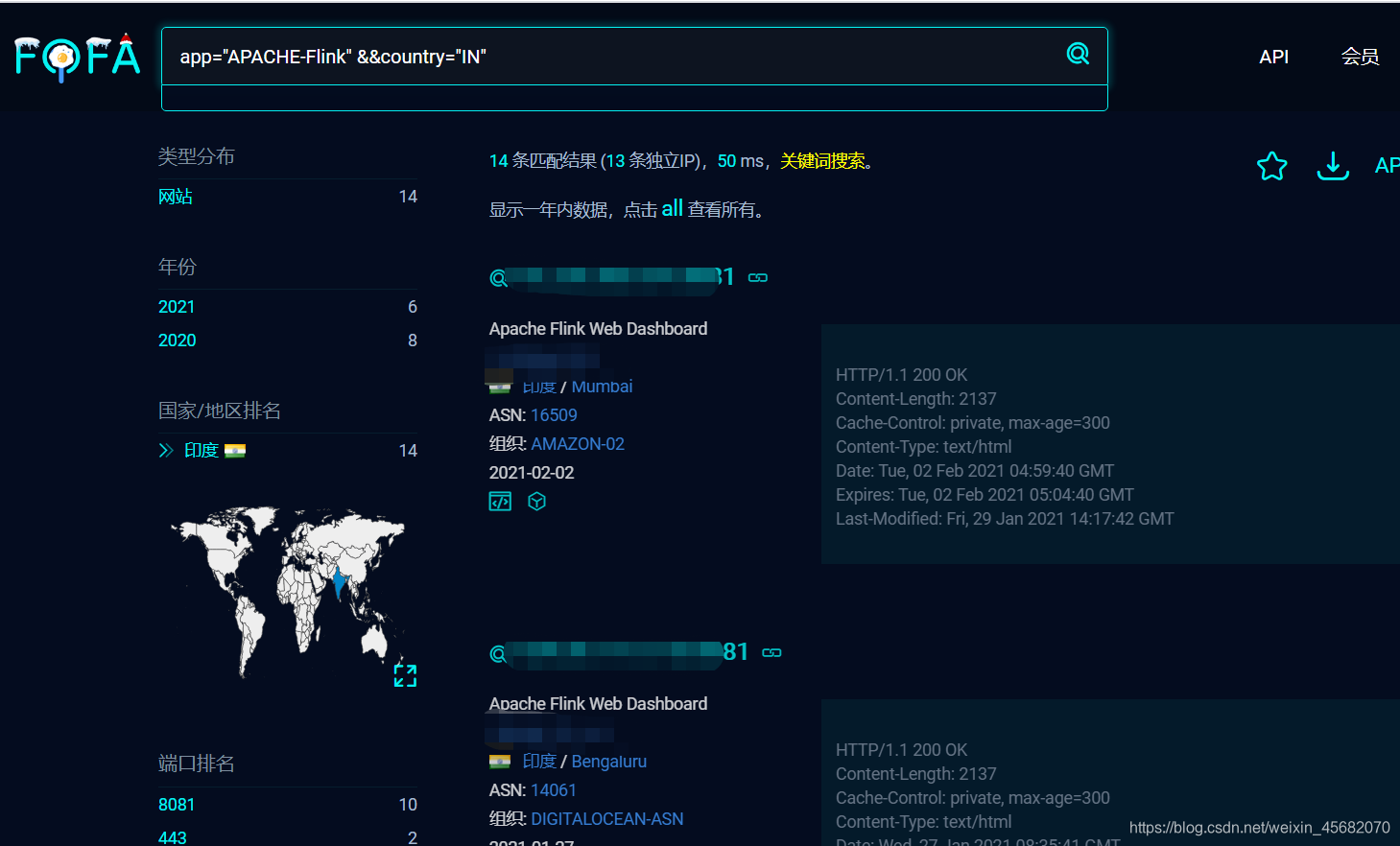Click the FOFA logo

click(x=78, y=57)
